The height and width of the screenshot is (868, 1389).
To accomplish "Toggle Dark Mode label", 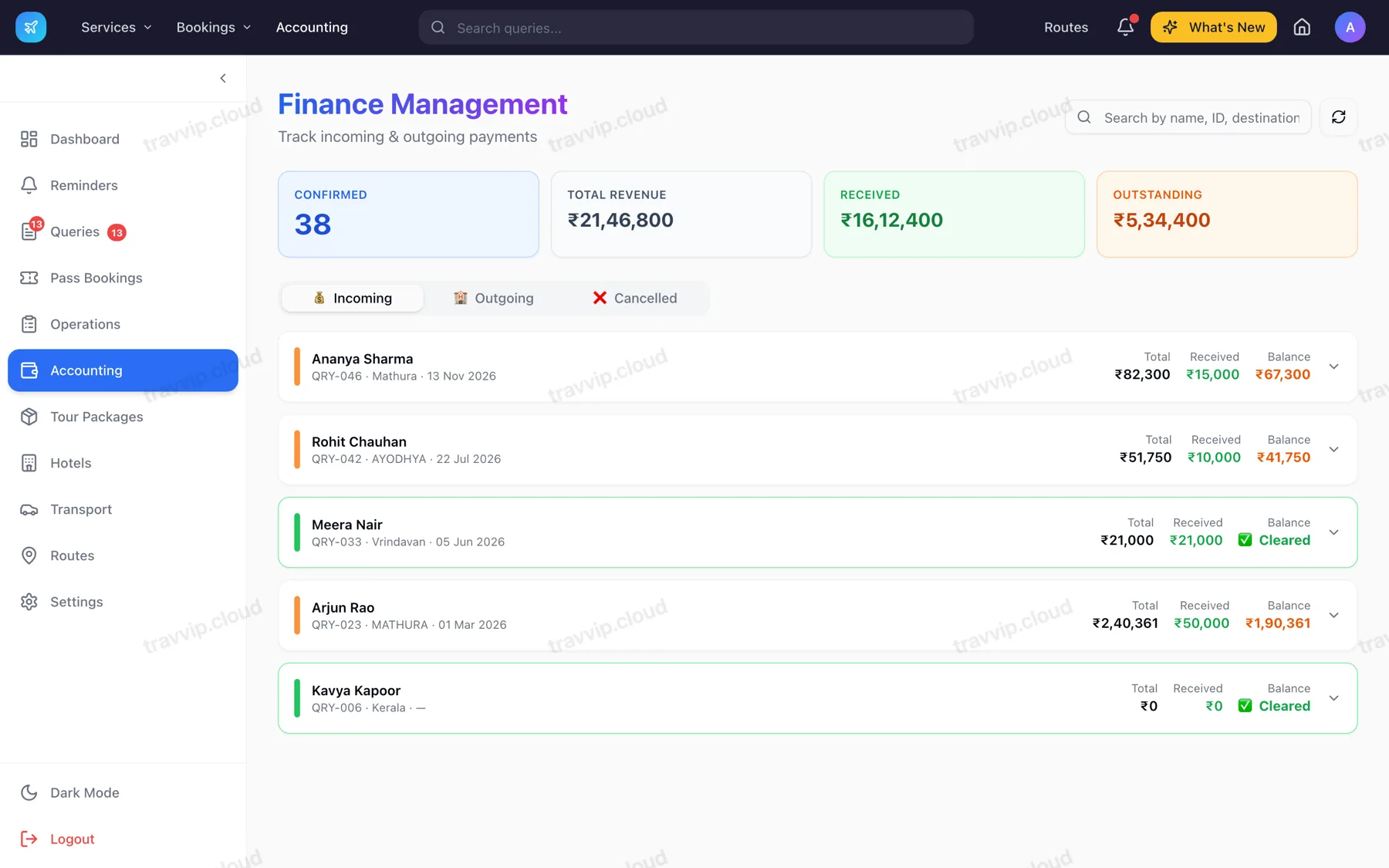I will coord(85,792).
